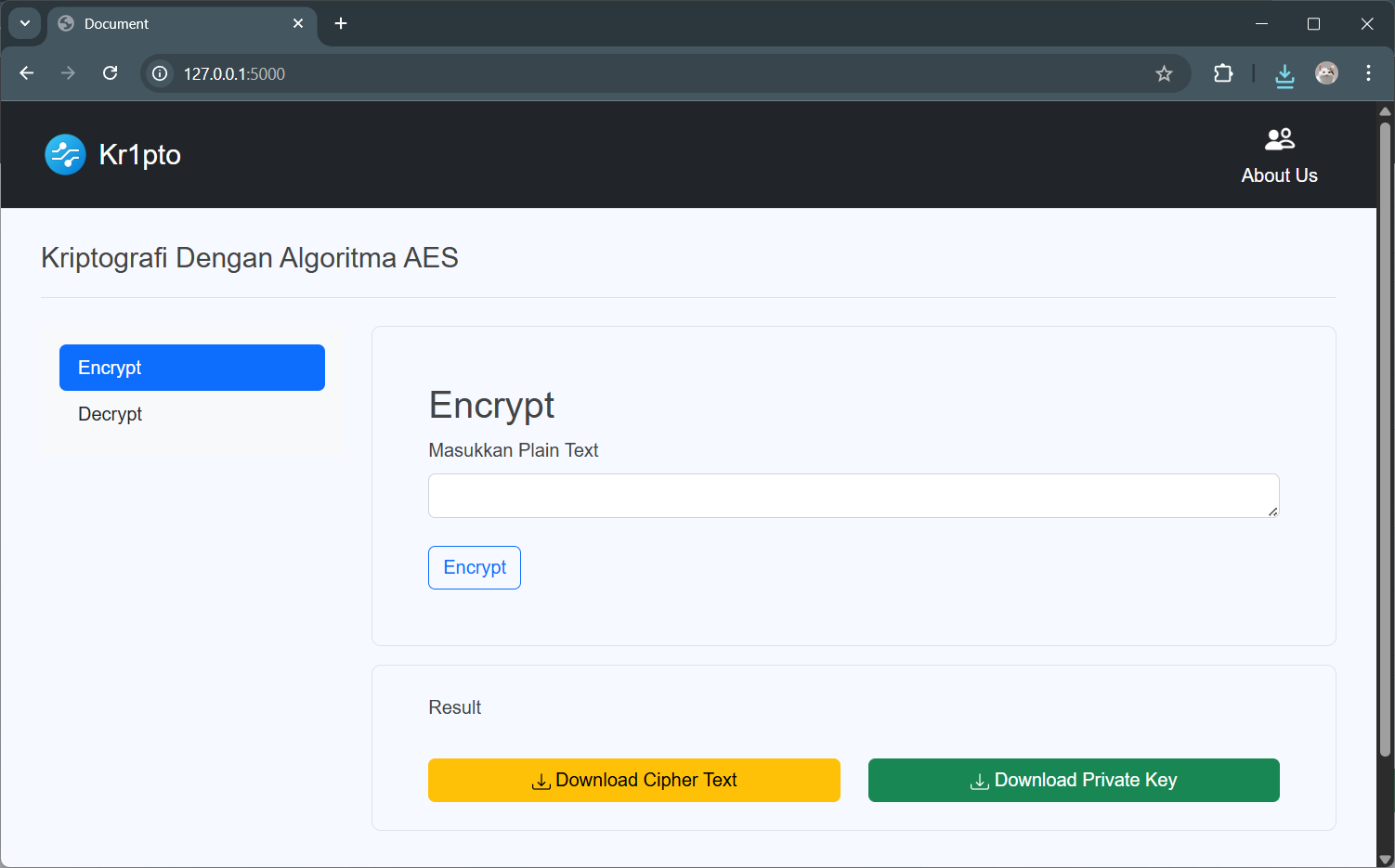Close the Document tab
The width and height of the screenshot is (1395, 868).
coord(298,23)
